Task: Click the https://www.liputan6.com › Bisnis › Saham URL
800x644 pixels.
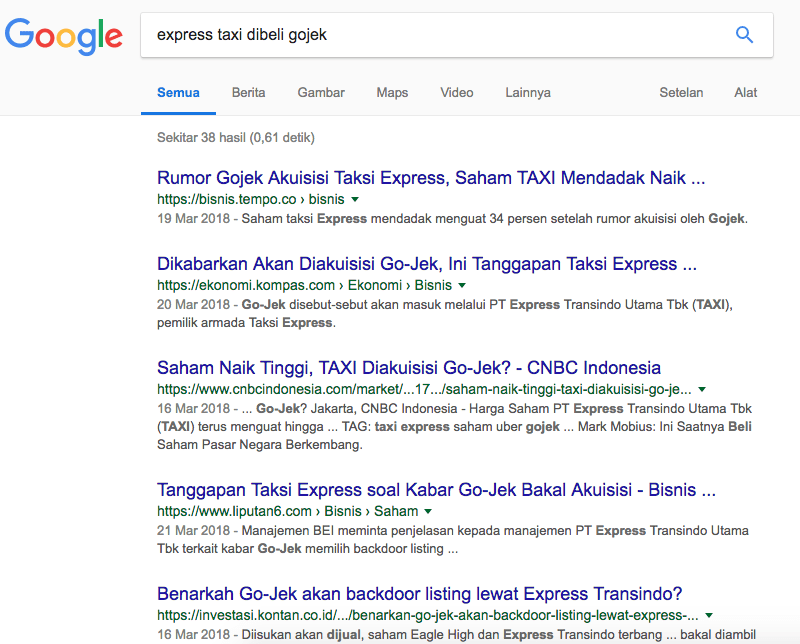Action: 287,511
